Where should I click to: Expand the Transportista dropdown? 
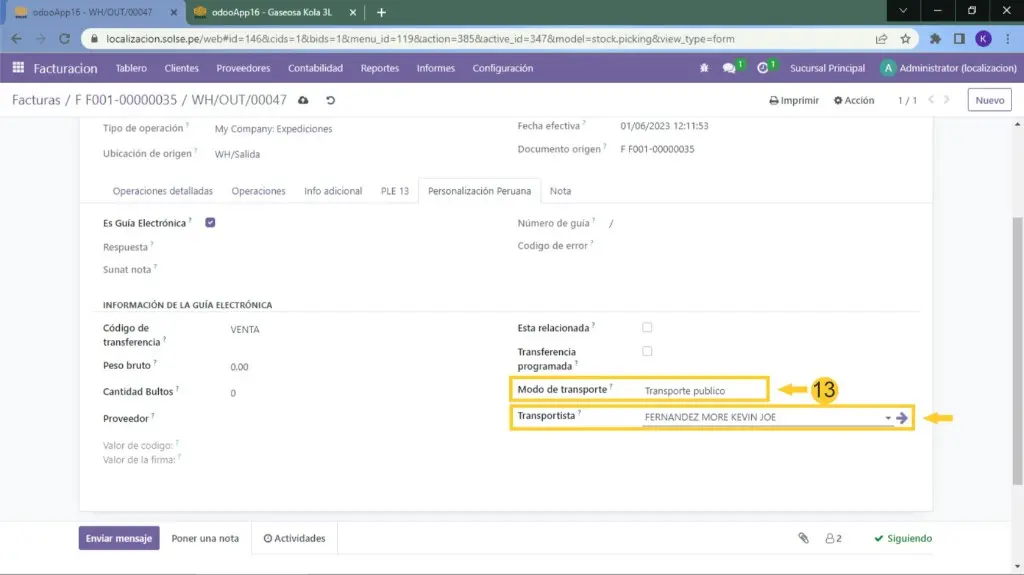887,418
